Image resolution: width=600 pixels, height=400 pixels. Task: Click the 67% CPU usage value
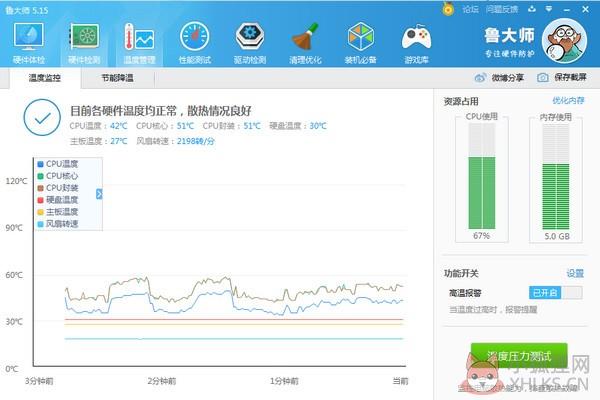pos(481,236)
